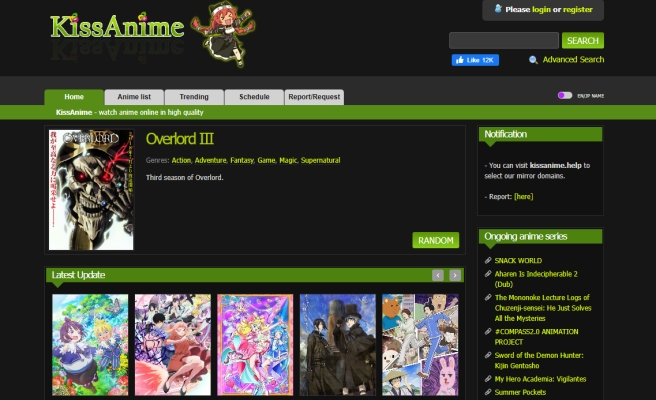Select the Action genre link
Viewport: 656px width, 400px height.
pos(181,160)
